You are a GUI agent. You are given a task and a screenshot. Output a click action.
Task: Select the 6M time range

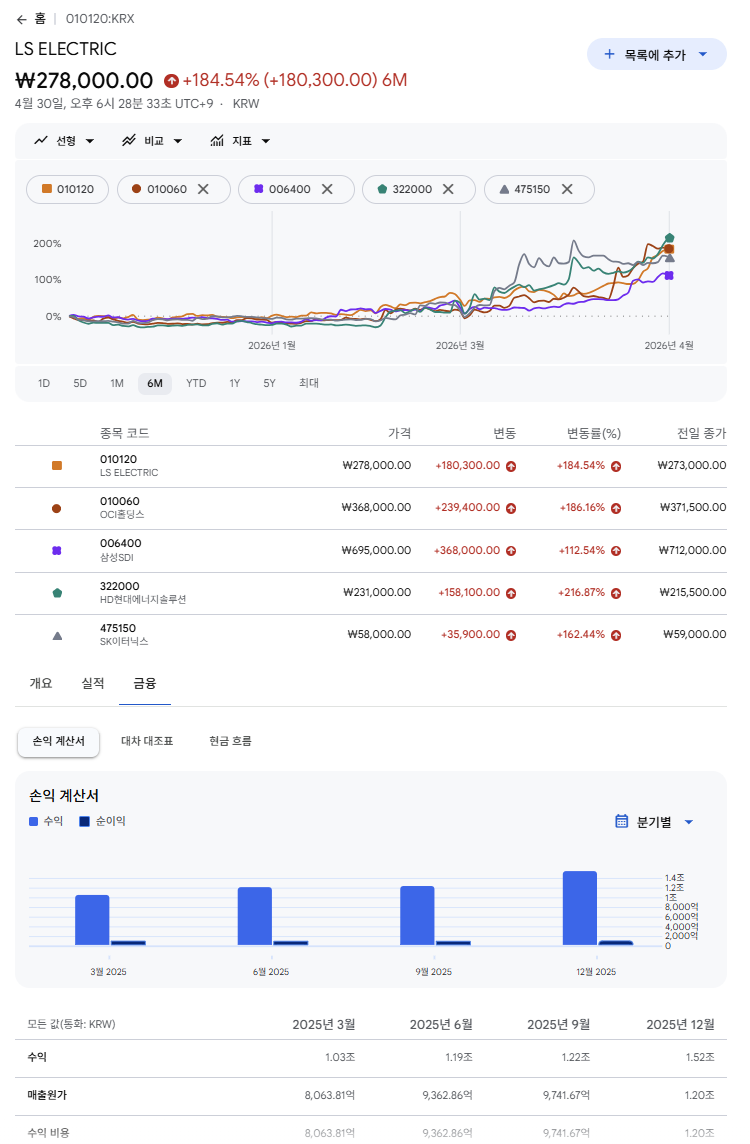(155, 383)
